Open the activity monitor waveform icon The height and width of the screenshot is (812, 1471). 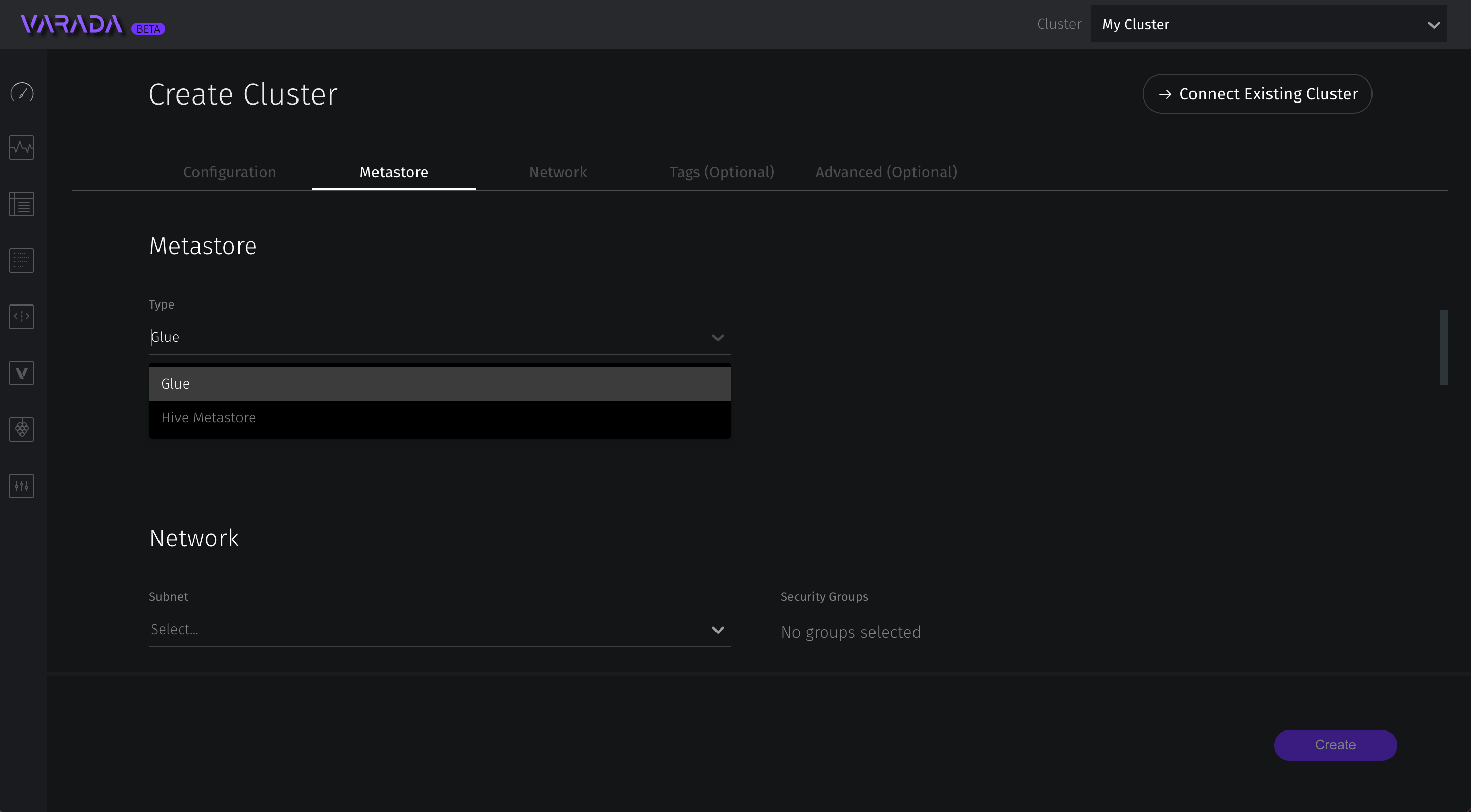(x=22, y=148)
